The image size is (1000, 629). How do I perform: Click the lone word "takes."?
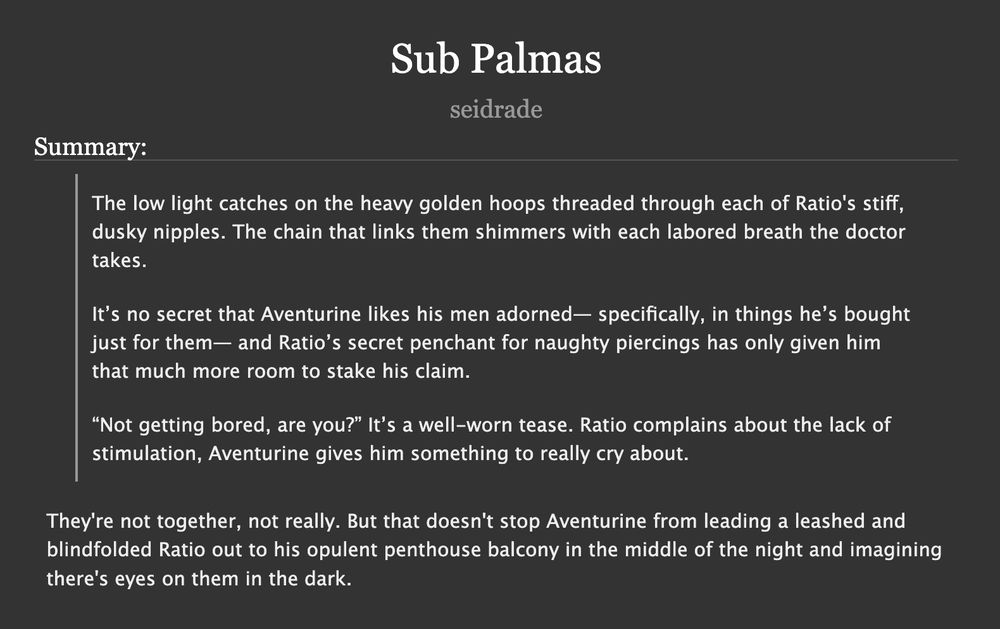point(119,260)
